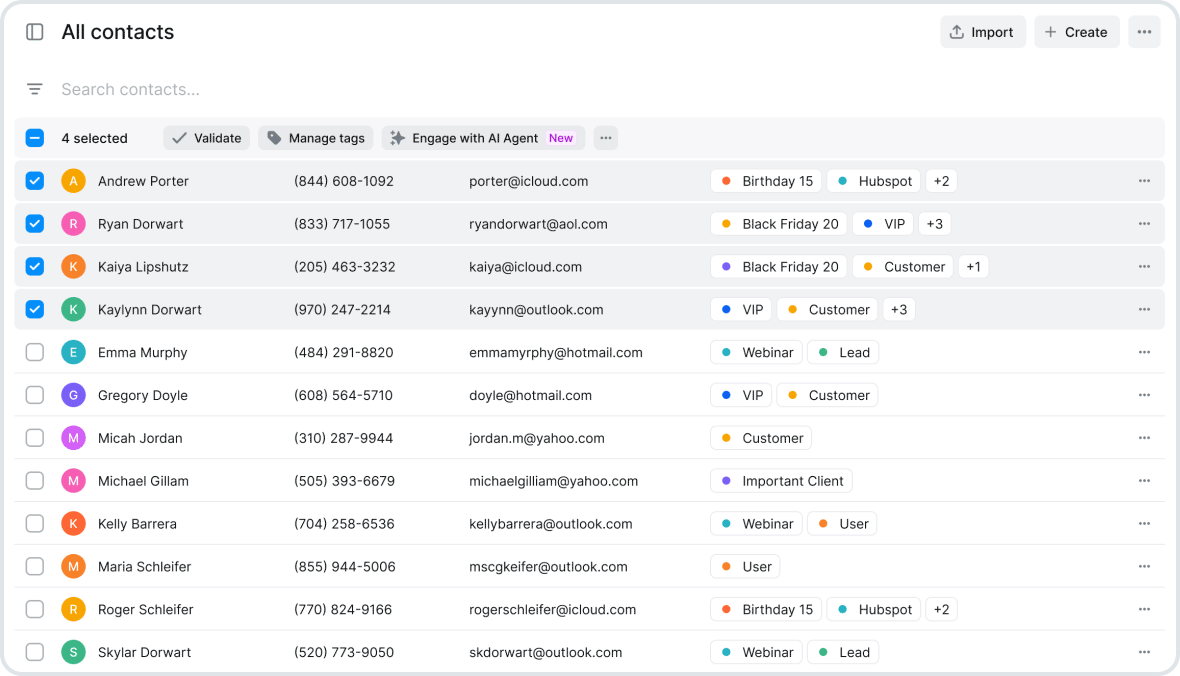Click the Create button
Screen dimensions: 1180x676
click(x=1076, y=31)
